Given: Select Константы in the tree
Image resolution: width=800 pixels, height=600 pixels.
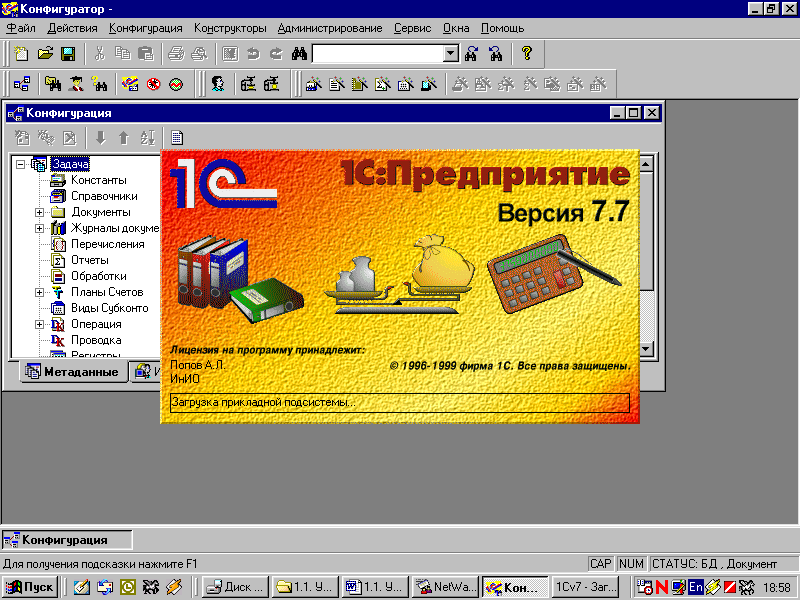Looking at the screenshot, I should click(x=98, y=180).
